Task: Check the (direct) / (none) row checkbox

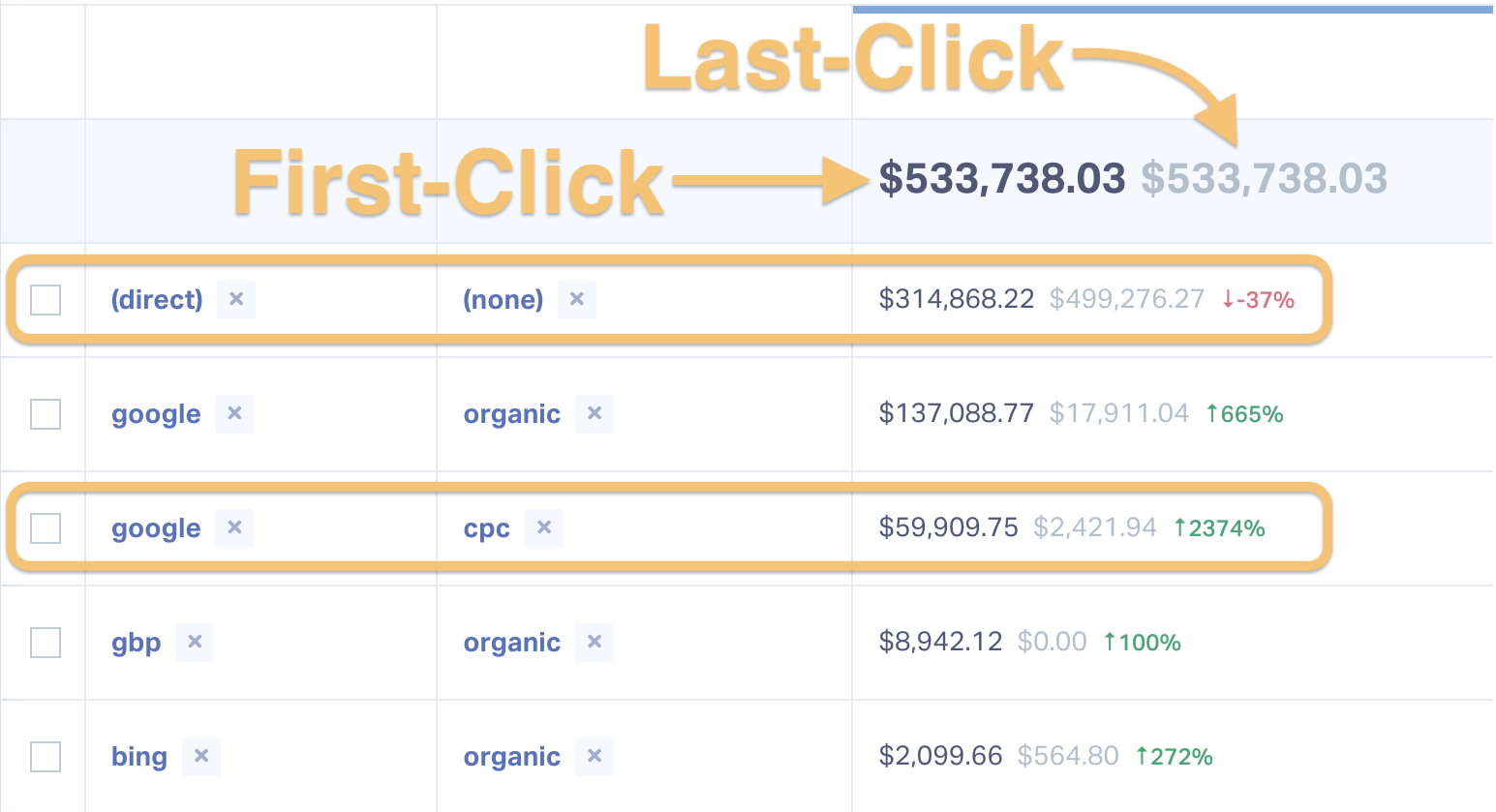Action: [46, 300]
